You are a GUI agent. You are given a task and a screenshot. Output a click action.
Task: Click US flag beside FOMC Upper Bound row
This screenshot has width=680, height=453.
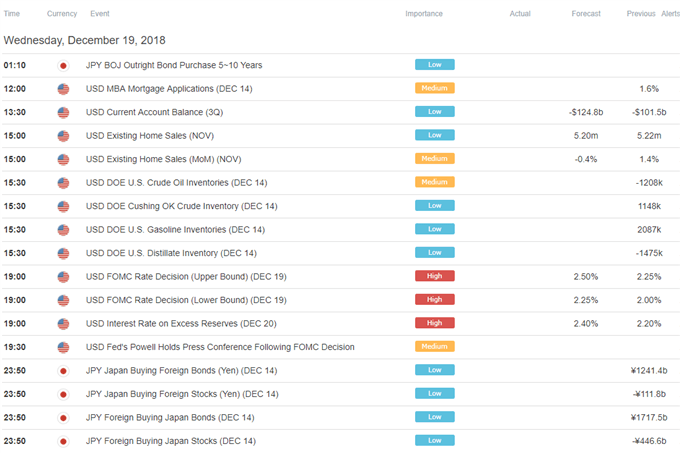(x=63, y=277)
